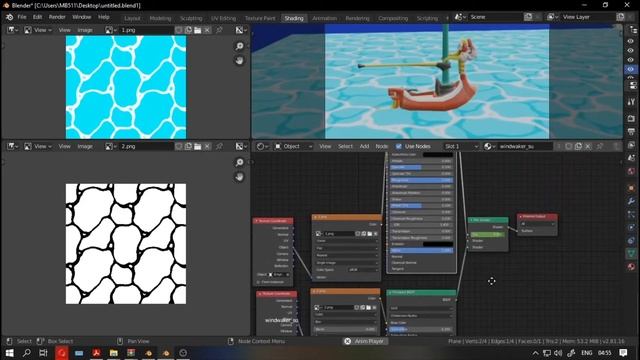Open the File menu
This screenshot has width=640, height=360.
point(22,17)
